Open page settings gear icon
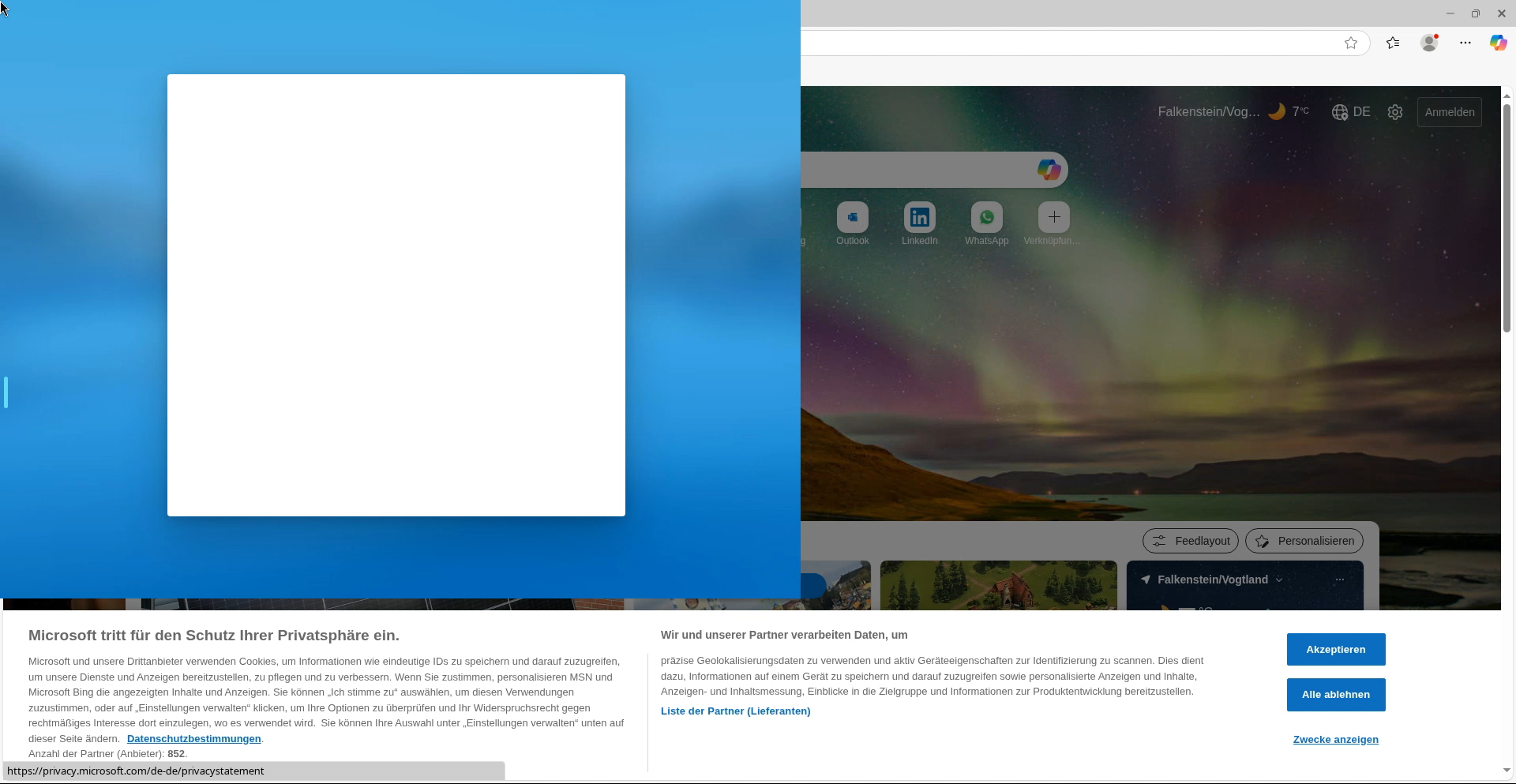 [1395, 112]
